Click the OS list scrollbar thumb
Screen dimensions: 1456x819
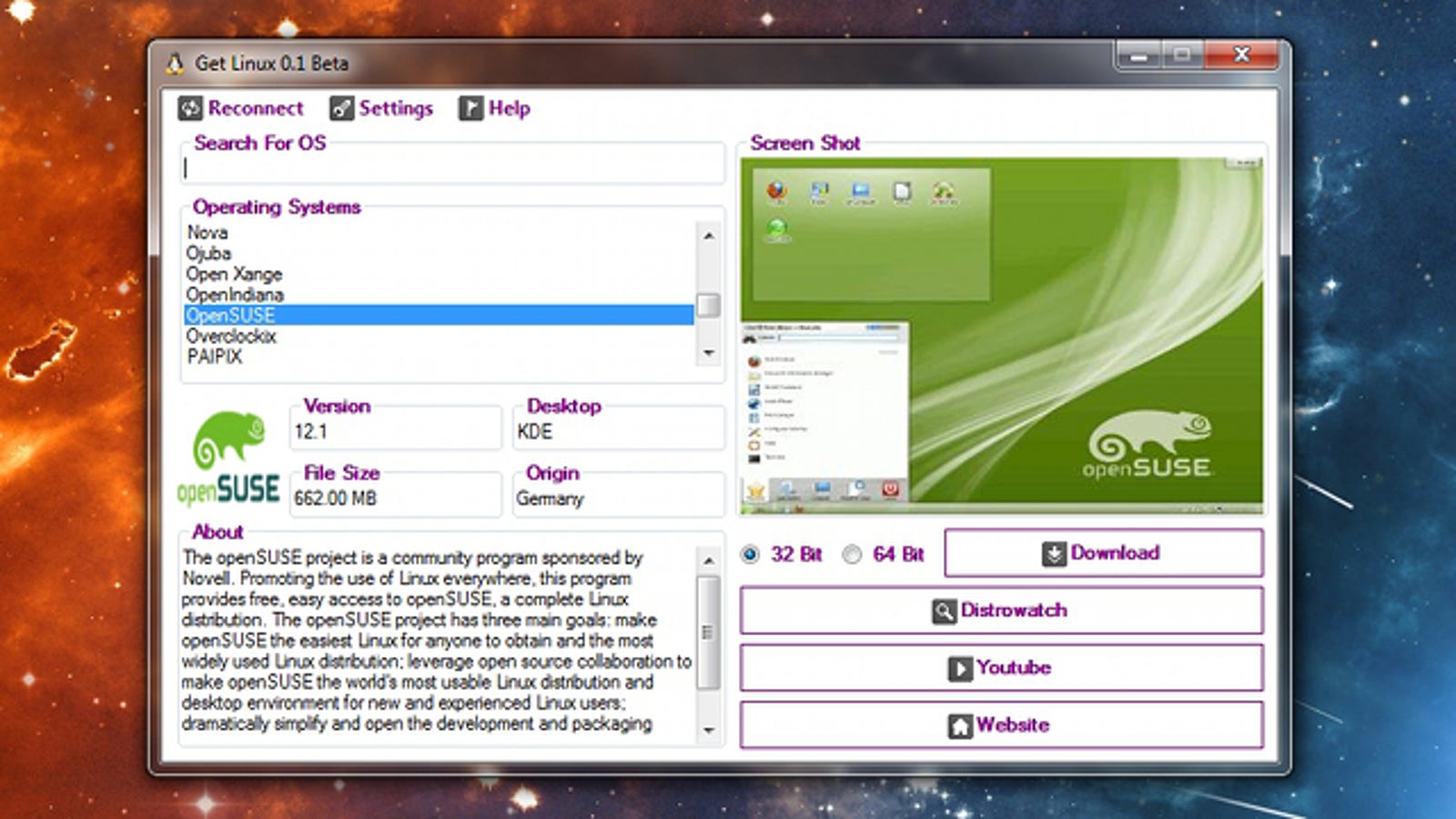[709, 304]
